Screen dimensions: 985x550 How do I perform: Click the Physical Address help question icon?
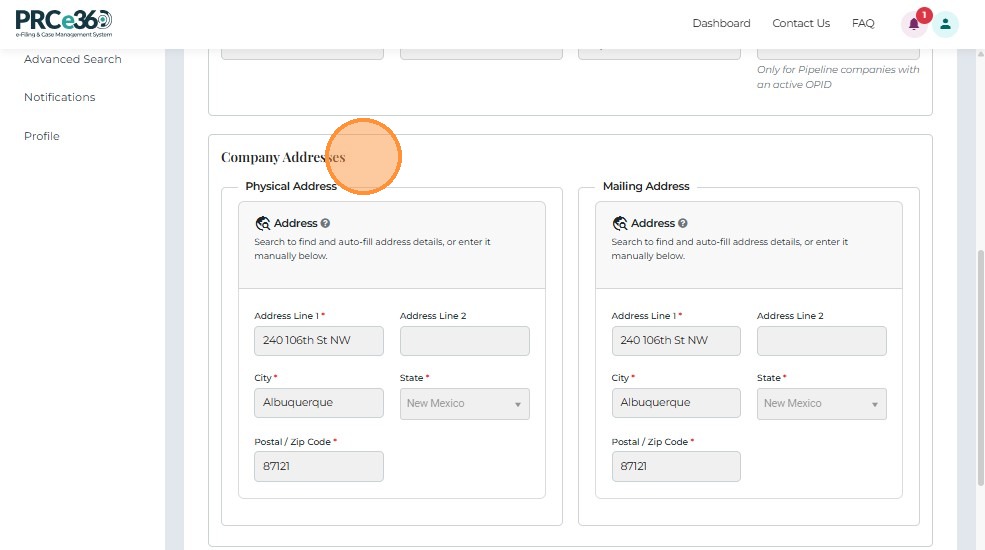[326, 224]
